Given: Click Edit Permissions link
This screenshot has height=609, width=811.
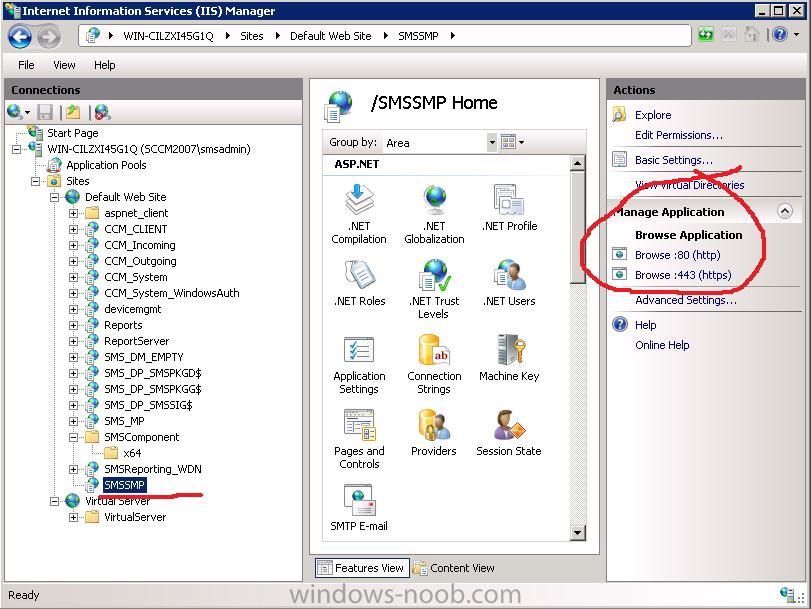Looking at the screenshot, I should coord(679,135).
